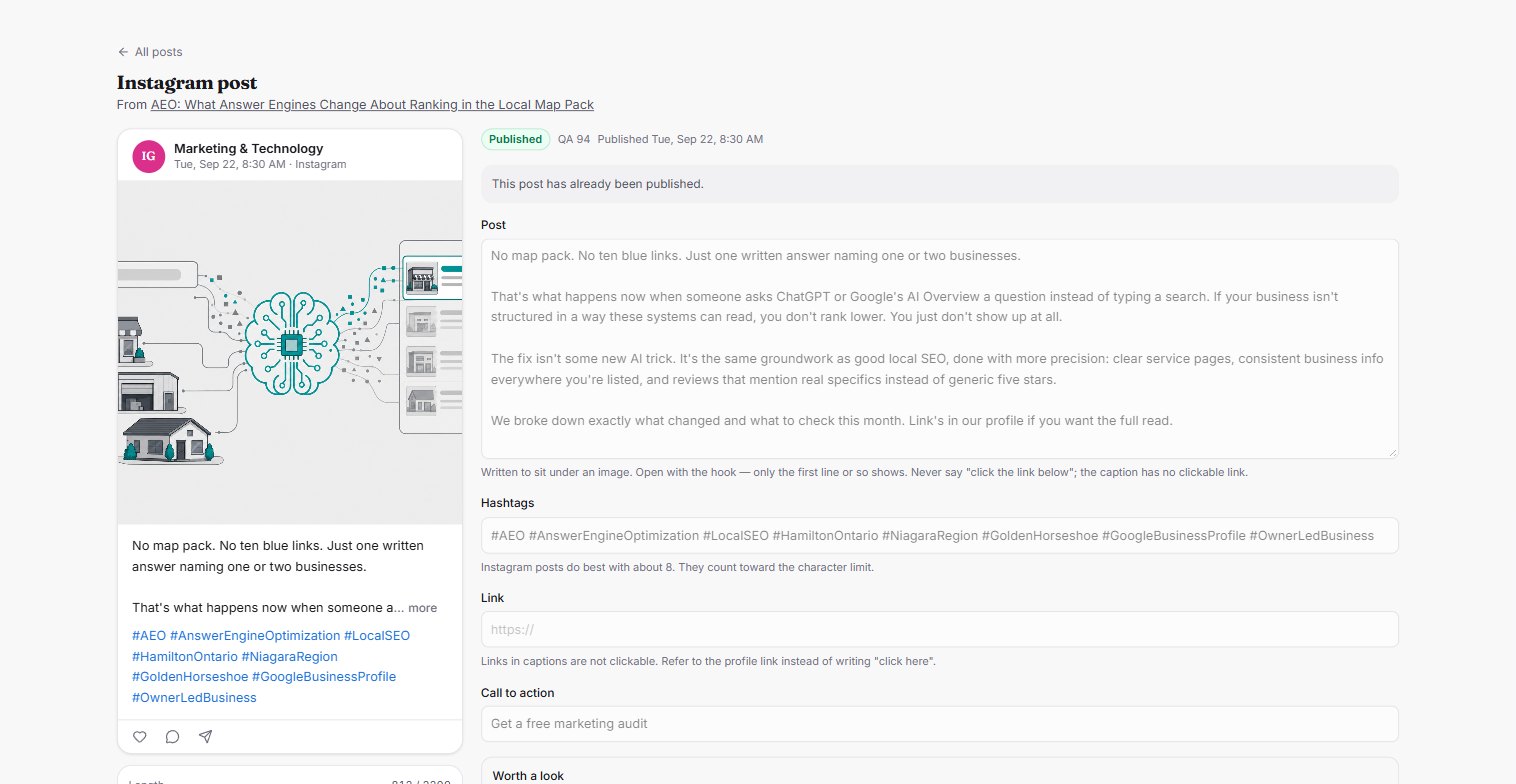Click the 'Tue, Sep 22, 8:30 AM · Instagram' timestamp
This screenshot has width=1516, height=784.
click(x=260, y=164)
